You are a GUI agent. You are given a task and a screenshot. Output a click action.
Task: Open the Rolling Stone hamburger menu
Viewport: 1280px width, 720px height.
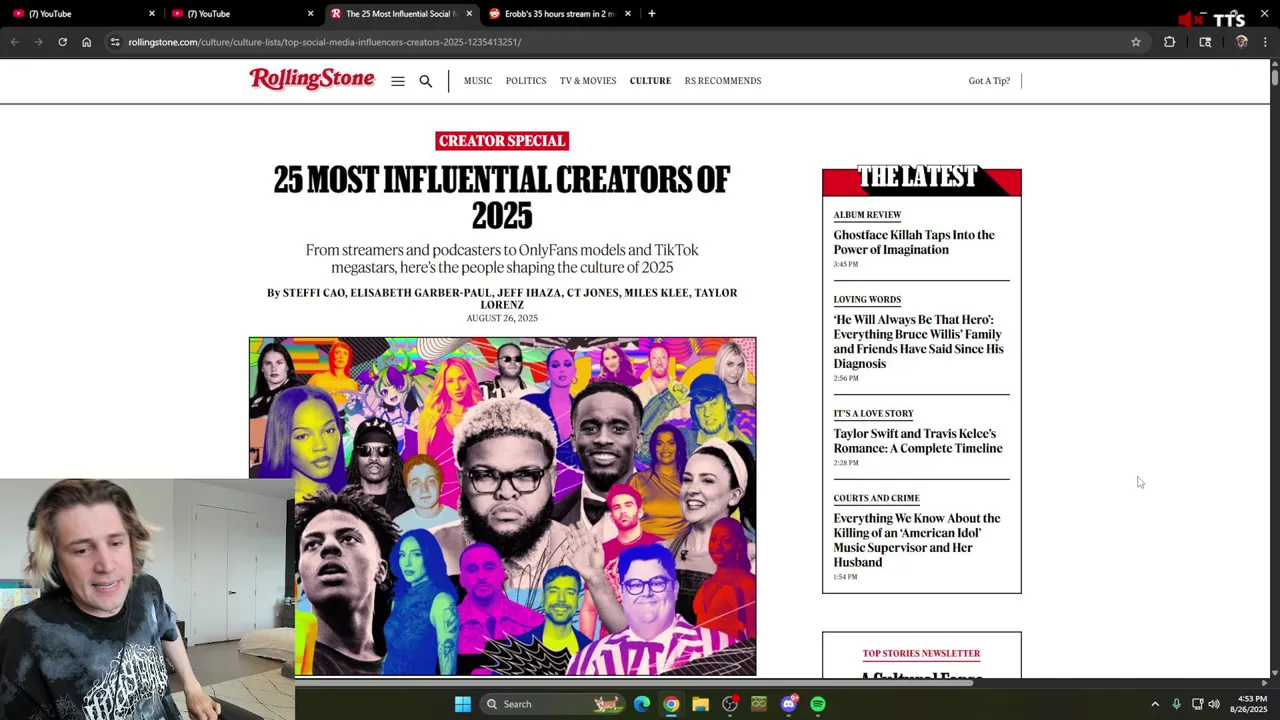tap(398, 81)
